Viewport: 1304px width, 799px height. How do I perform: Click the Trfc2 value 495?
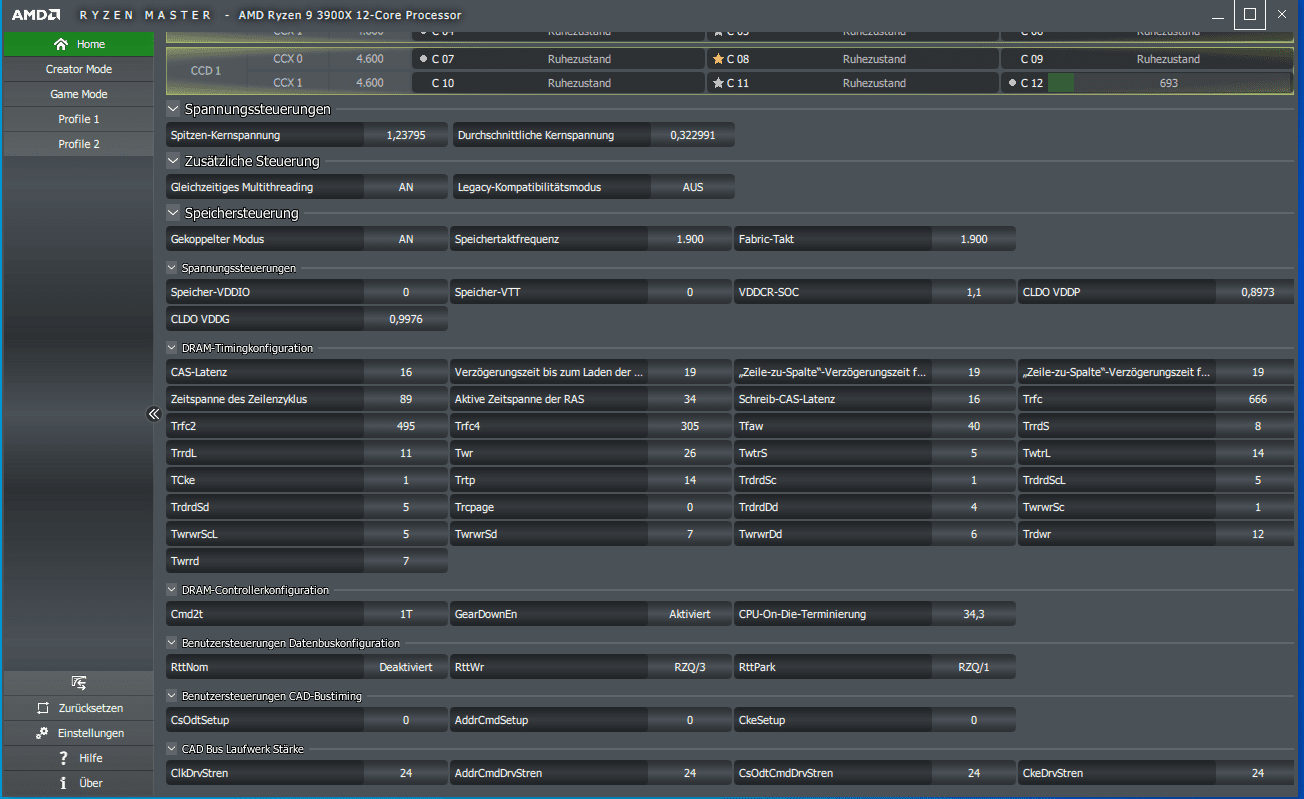406,426
